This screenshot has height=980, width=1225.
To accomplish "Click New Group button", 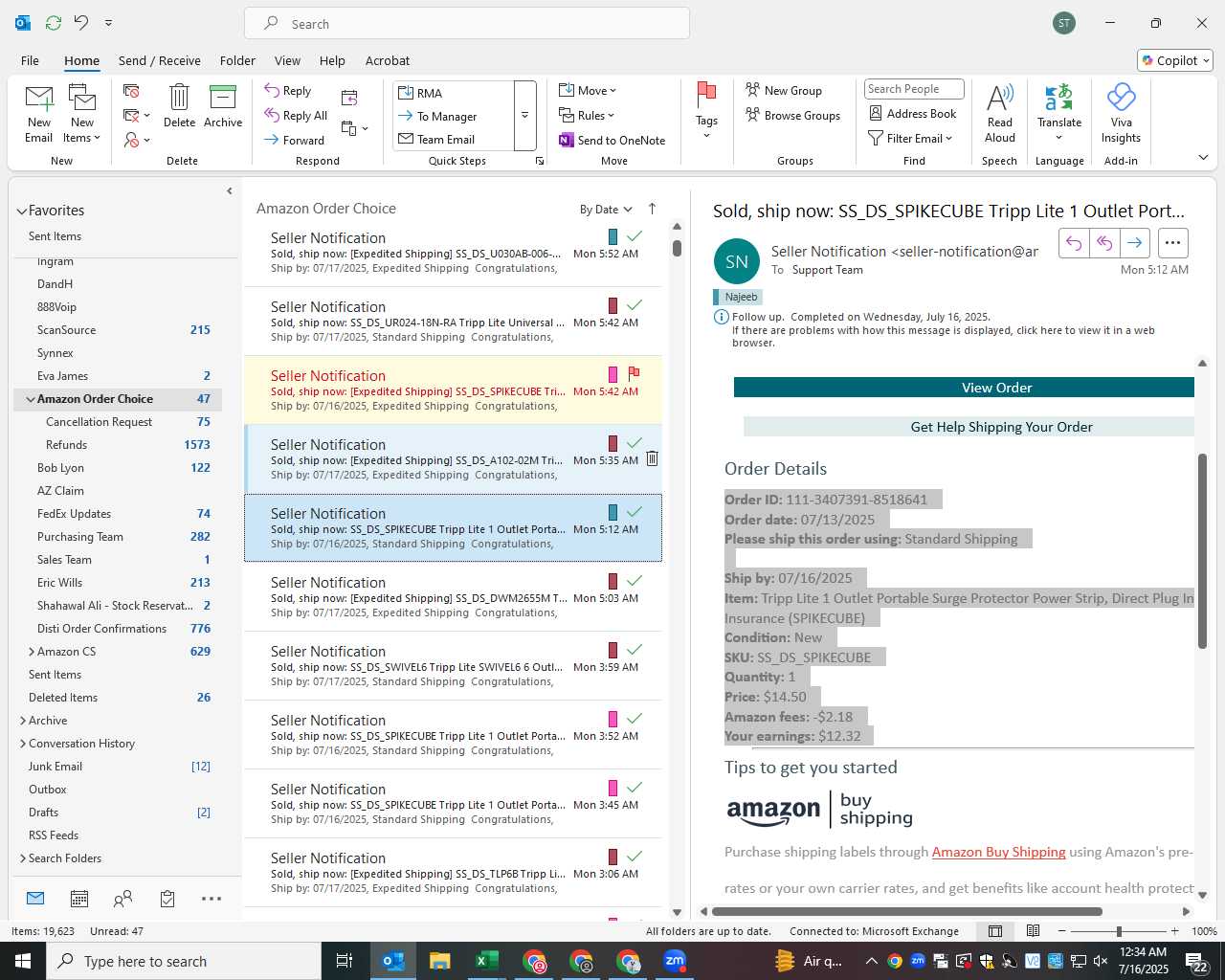I will (x=784, y=91).
